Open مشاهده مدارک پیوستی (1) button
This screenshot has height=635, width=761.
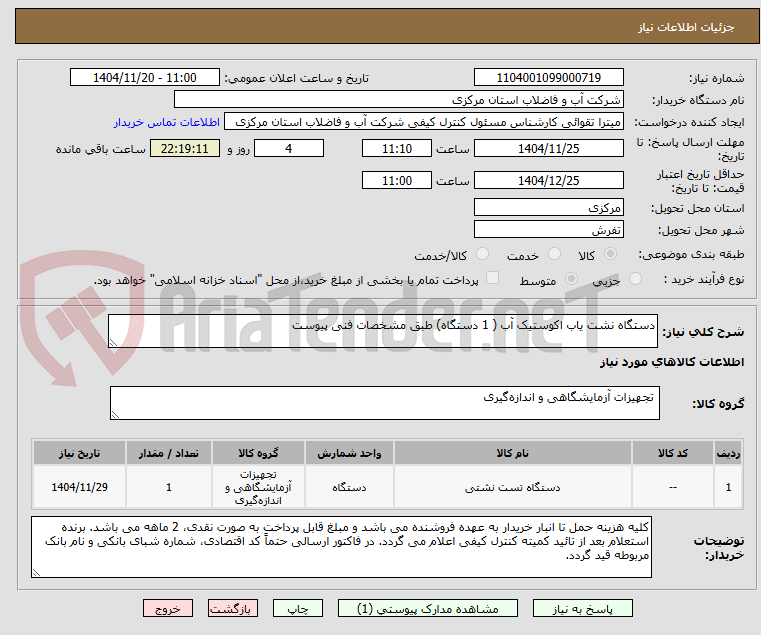pyautogui.click(x=428, y=608)
